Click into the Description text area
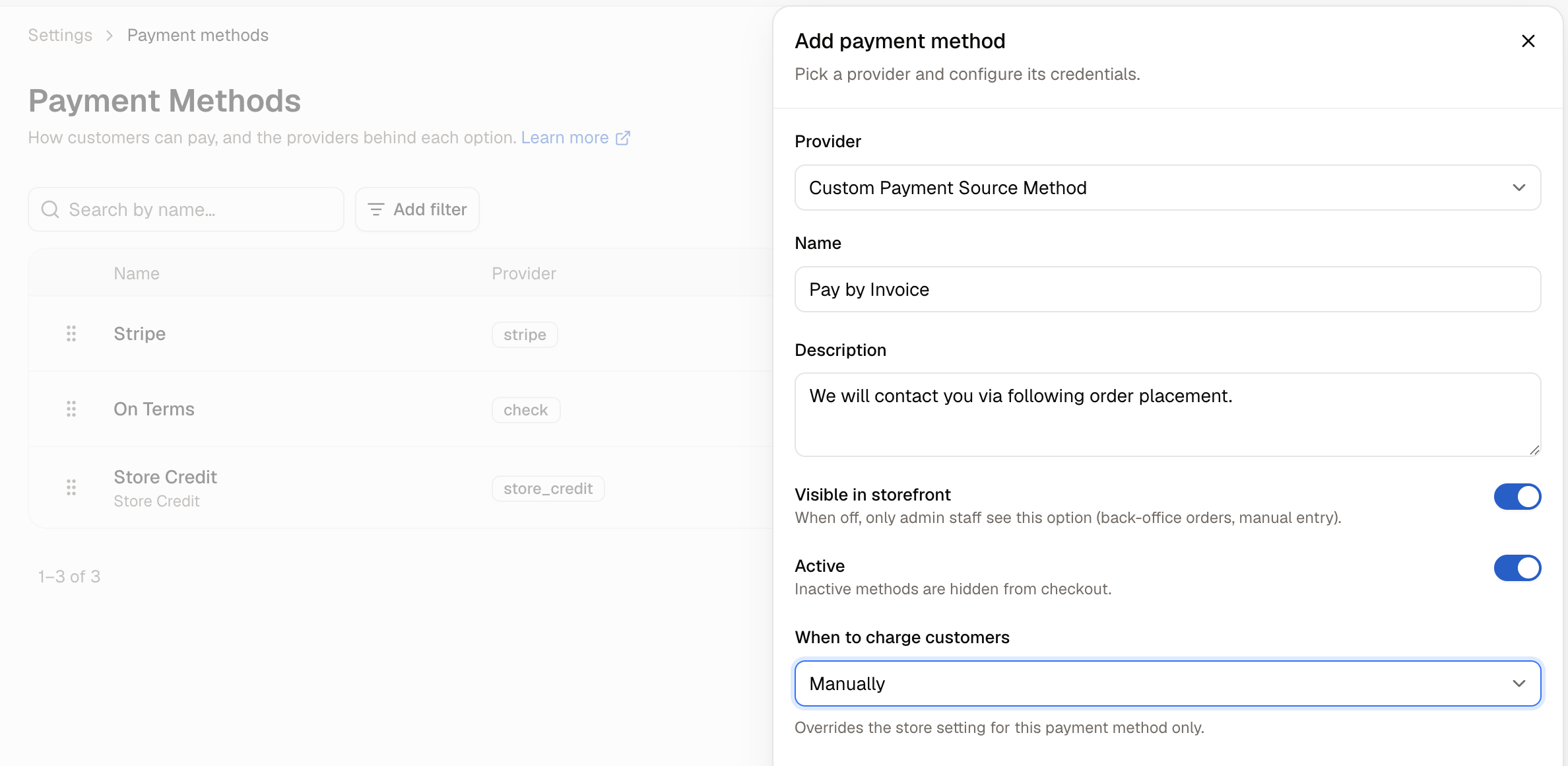The width and height of the screenshot is (1568, 766). tap(1167, 415)
